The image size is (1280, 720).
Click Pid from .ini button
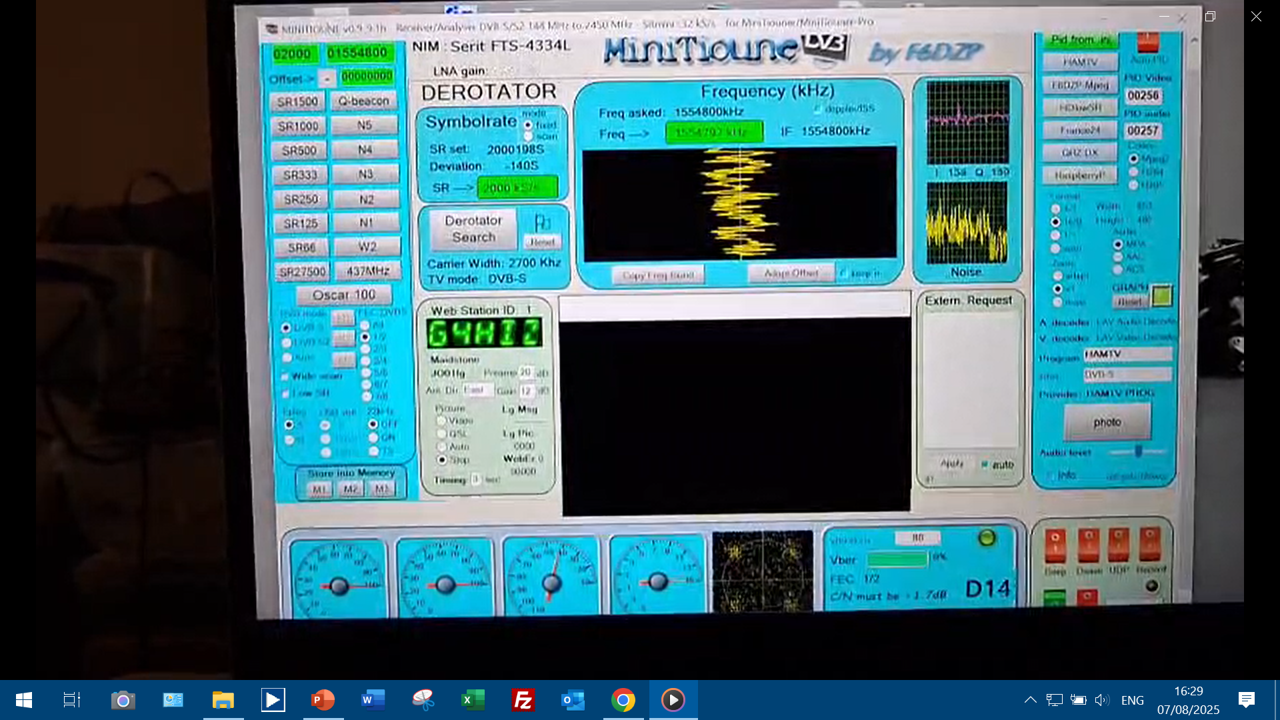click(1081, 40)
